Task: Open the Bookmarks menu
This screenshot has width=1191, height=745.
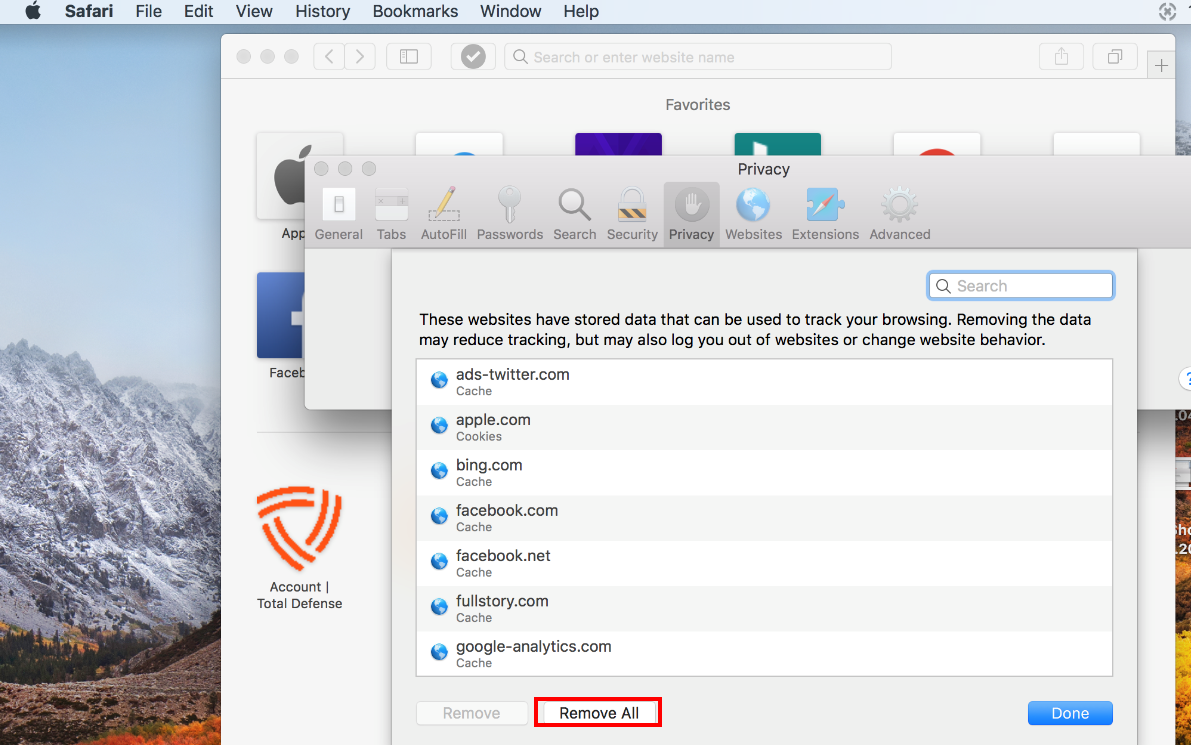Action: pos(415,11)
